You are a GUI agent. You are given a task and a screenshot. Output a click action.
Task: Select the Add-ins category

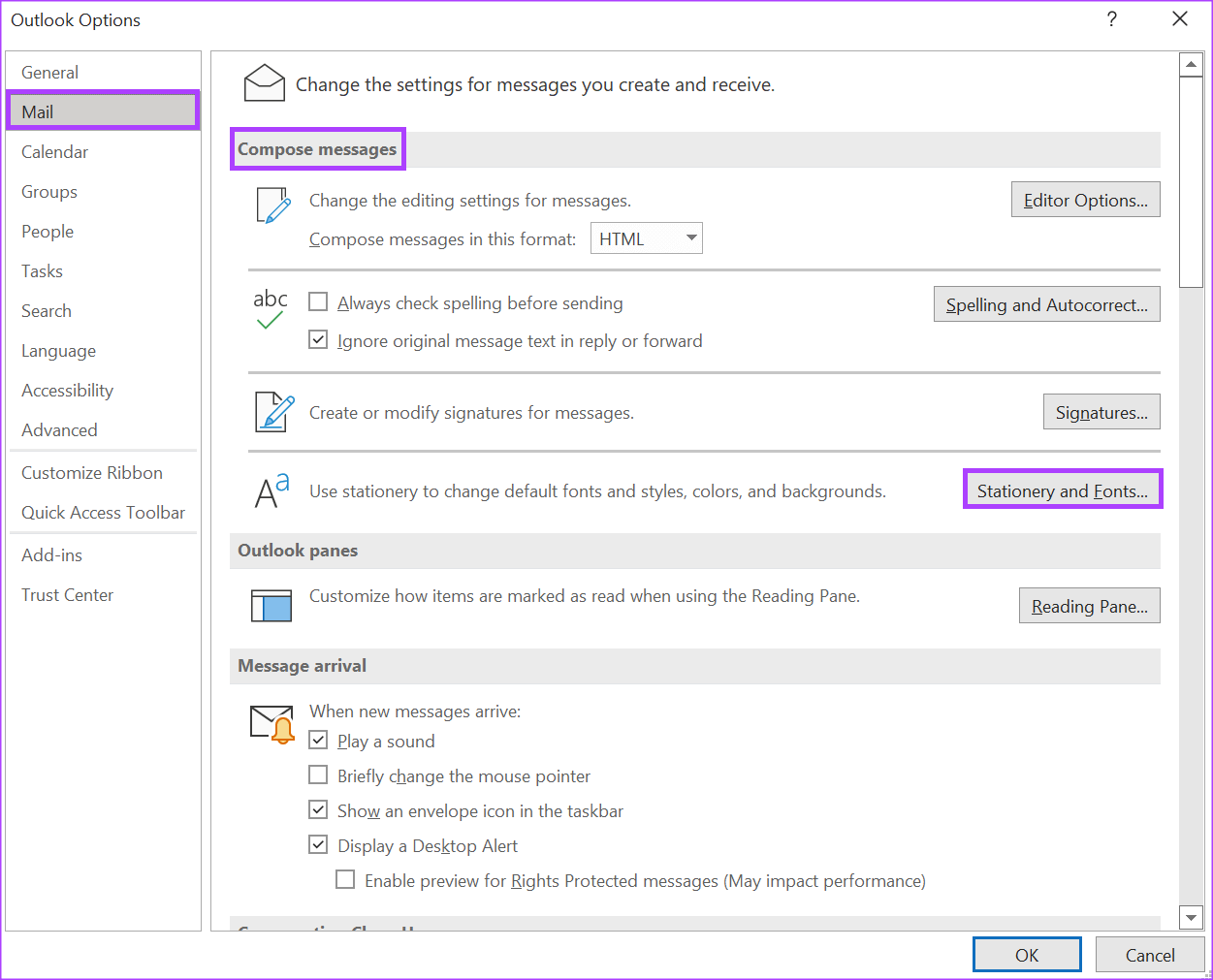tap(103, 555)
